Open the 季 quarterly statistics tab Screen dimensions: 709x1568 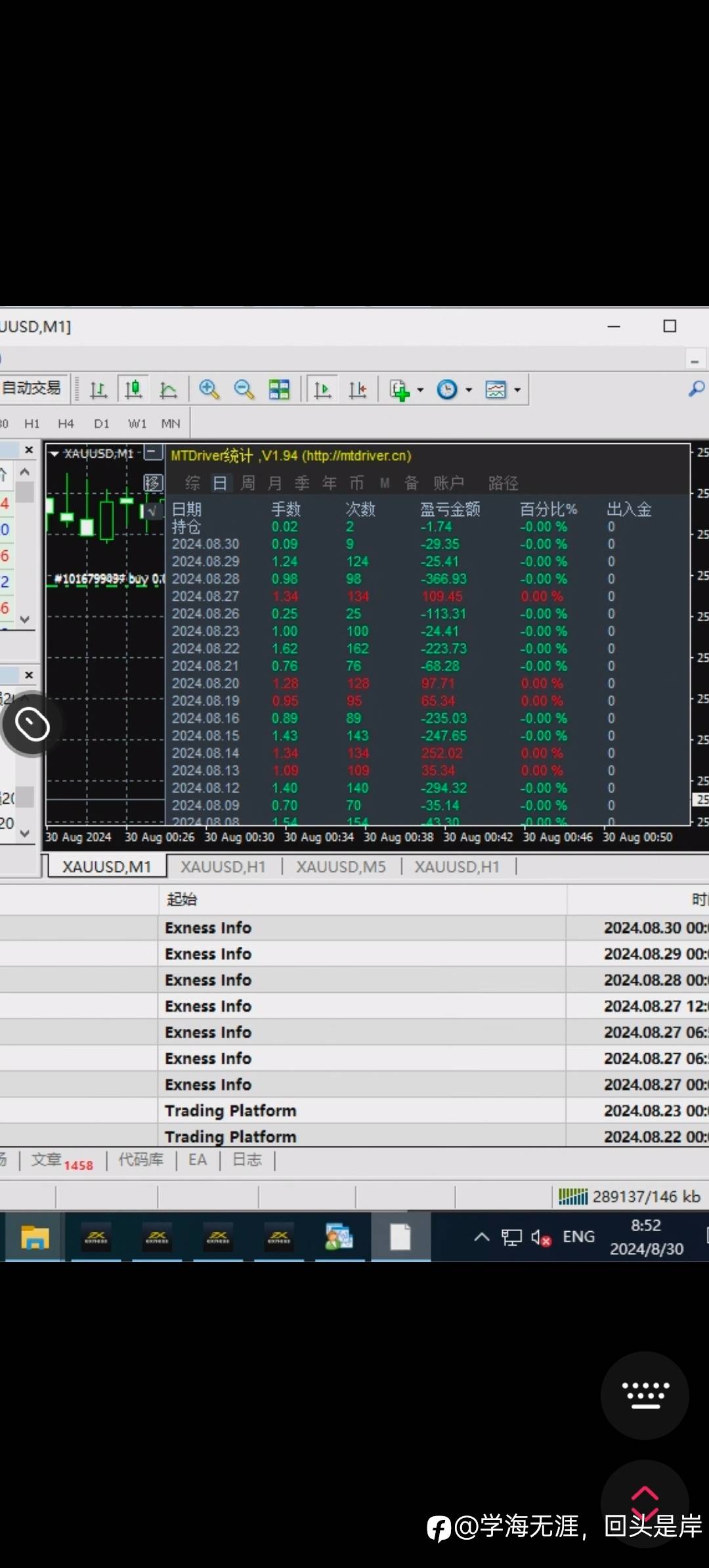(302, 484)
